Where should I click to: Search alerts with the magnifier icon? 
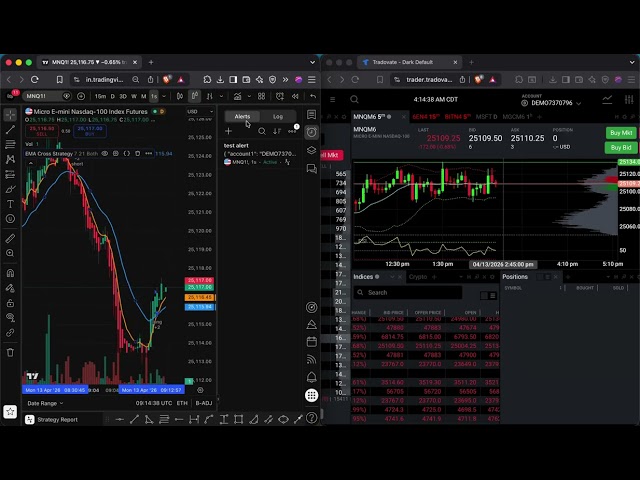[x=262, y=131]
